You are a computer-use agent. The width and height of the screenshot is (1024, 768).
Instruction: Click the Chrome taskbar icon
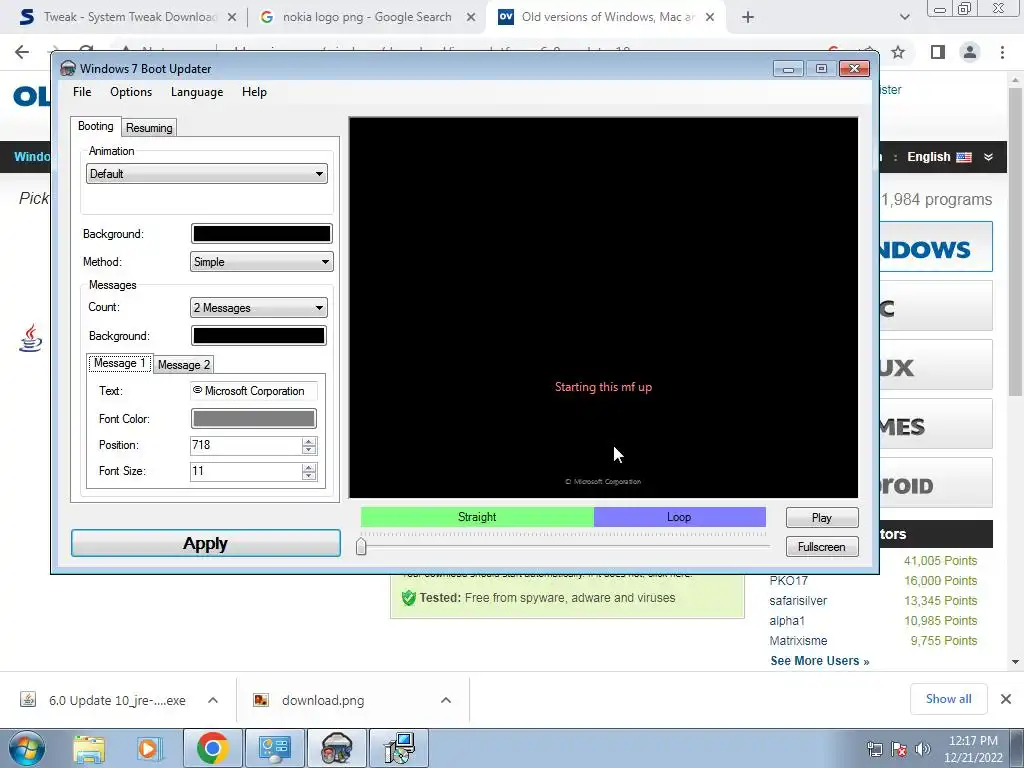click(212, 748)
